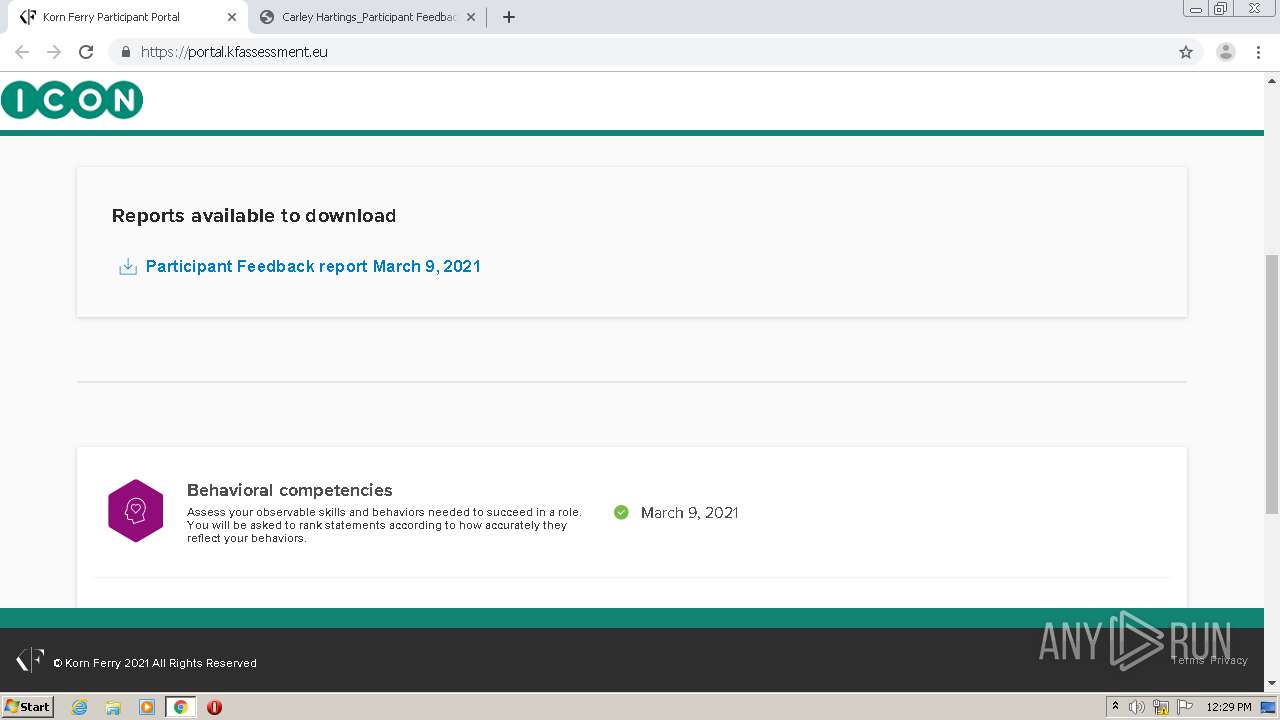Click the Privacy link in the footer

click(x=1229, y=660)
